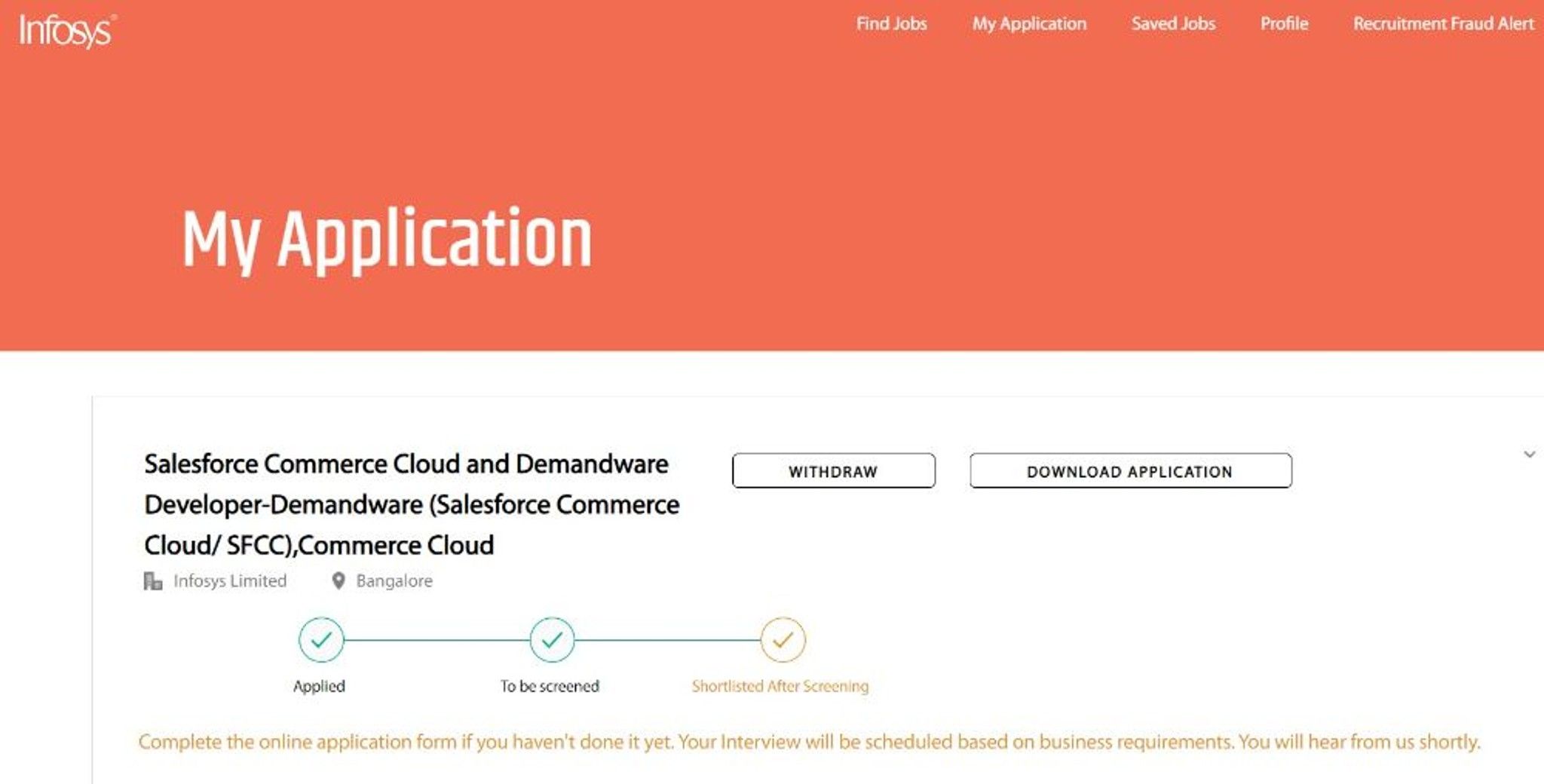Open the Saved Jobs page

1173,24
